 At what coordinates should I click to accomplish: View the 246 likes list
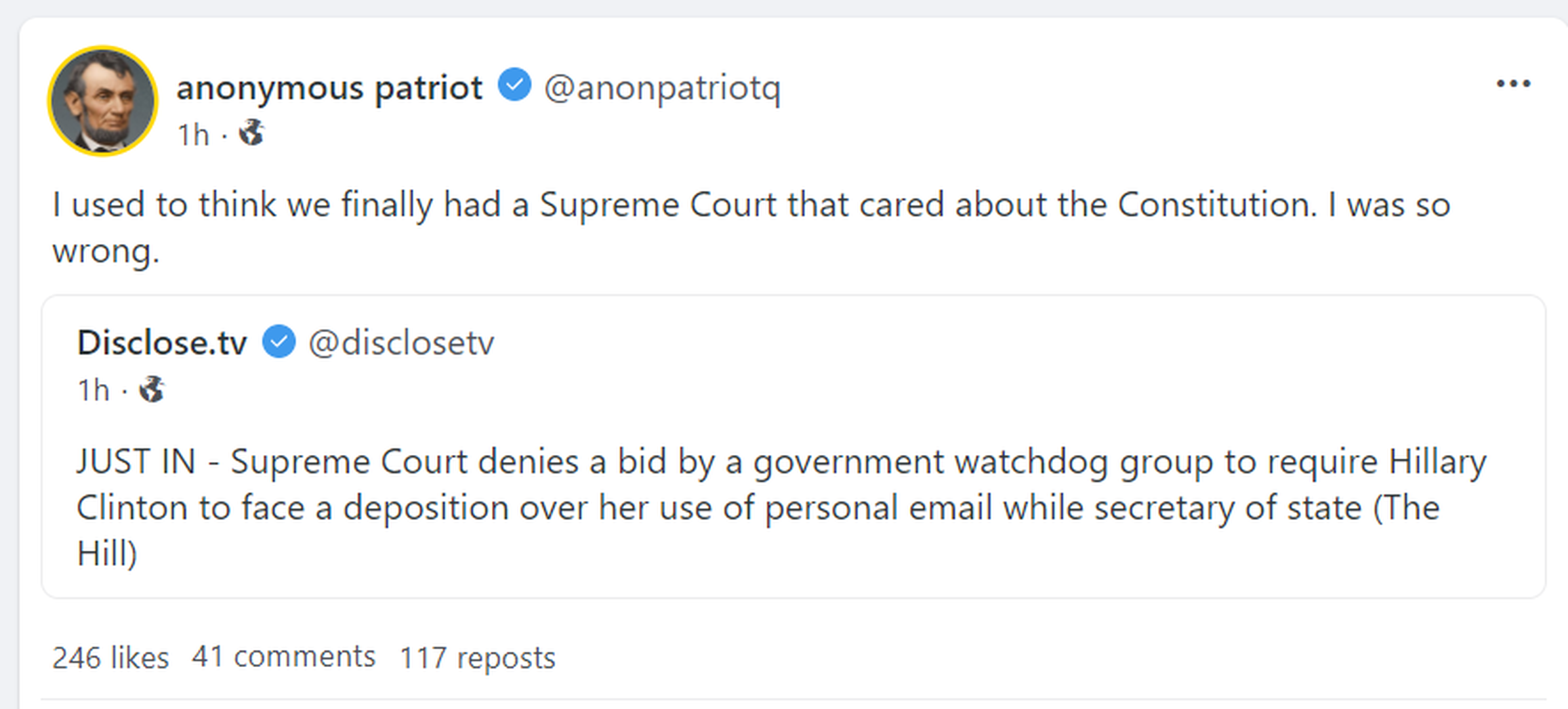(x=110, y=657)
